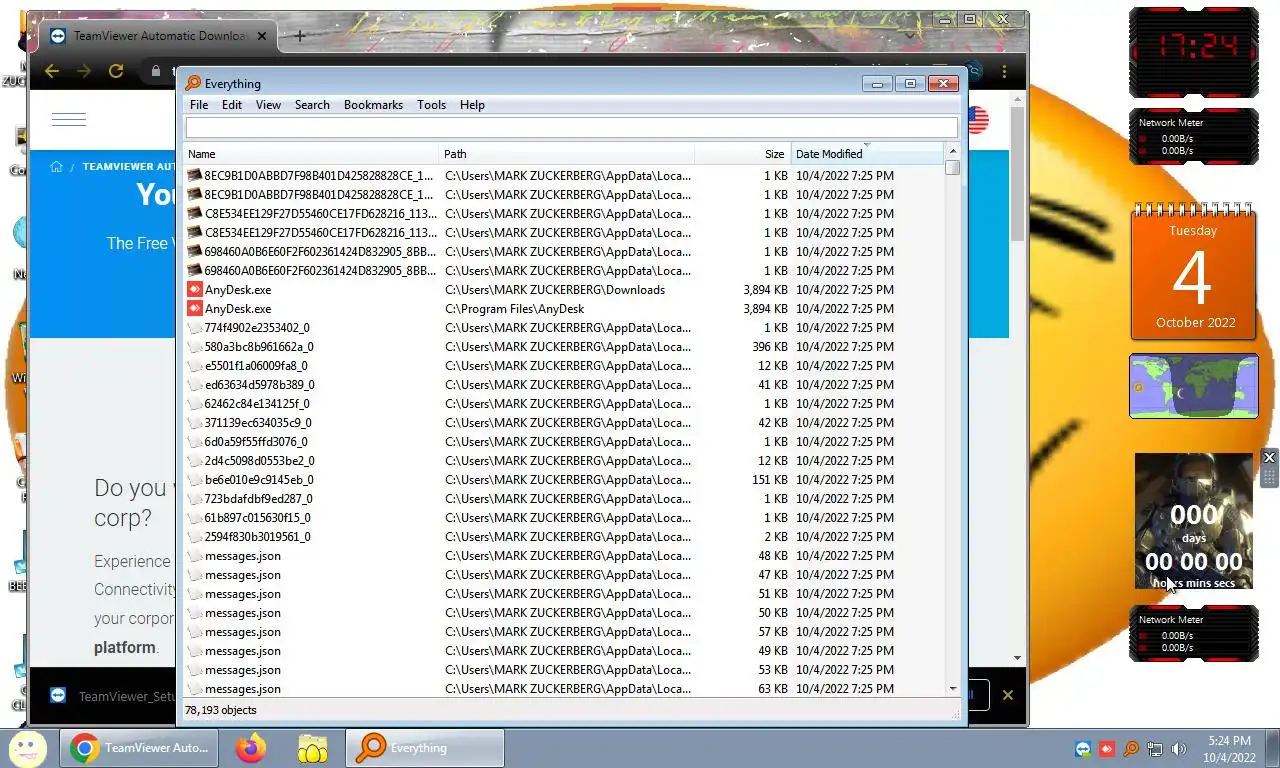This screenshot has height=768, width=1280.
Task: Click the Everything tray icon
Action: tap(1131, 749)
